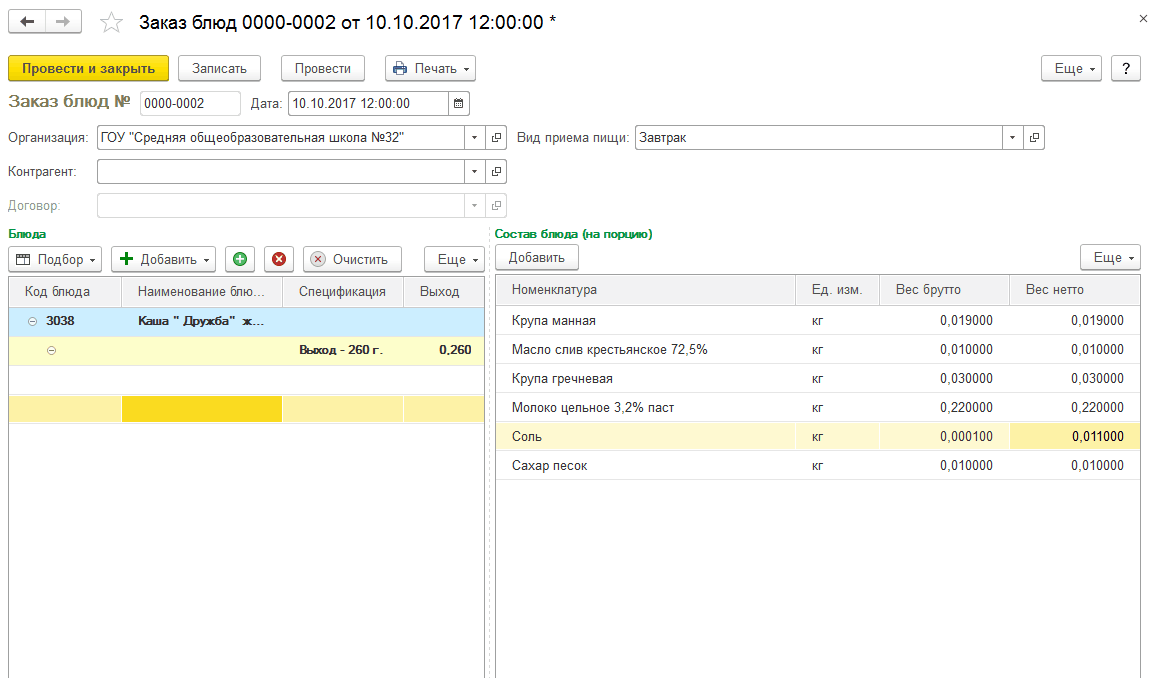Viewport: 1151px width, 678px height.
Task: Go back with the left arrow button
Action: coord(27,22)
